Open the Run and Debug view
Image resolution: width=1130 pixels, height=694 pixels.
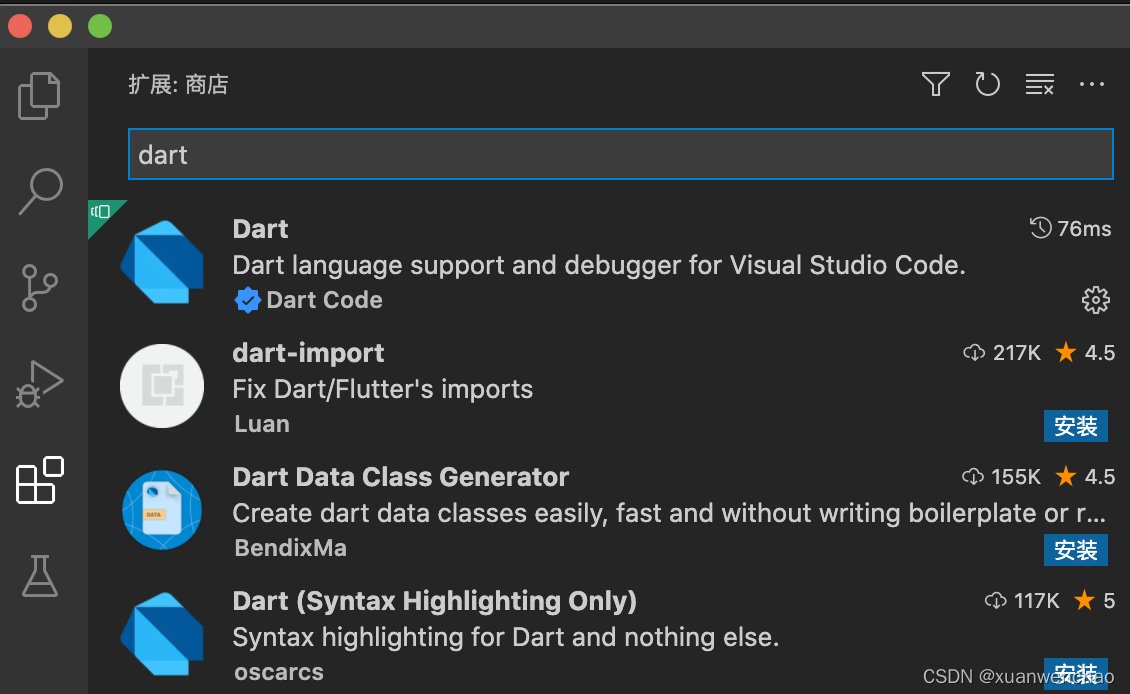coord(40,384)
